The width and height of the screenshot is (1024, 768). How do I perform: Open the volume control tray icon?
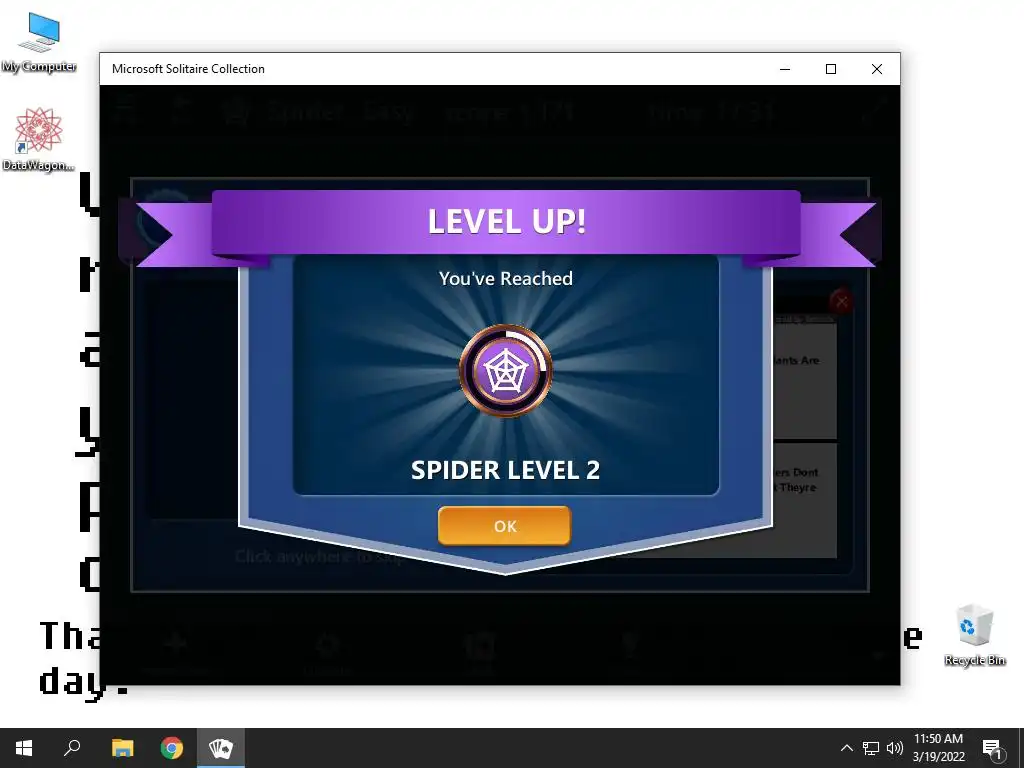(x=895, y=748)
